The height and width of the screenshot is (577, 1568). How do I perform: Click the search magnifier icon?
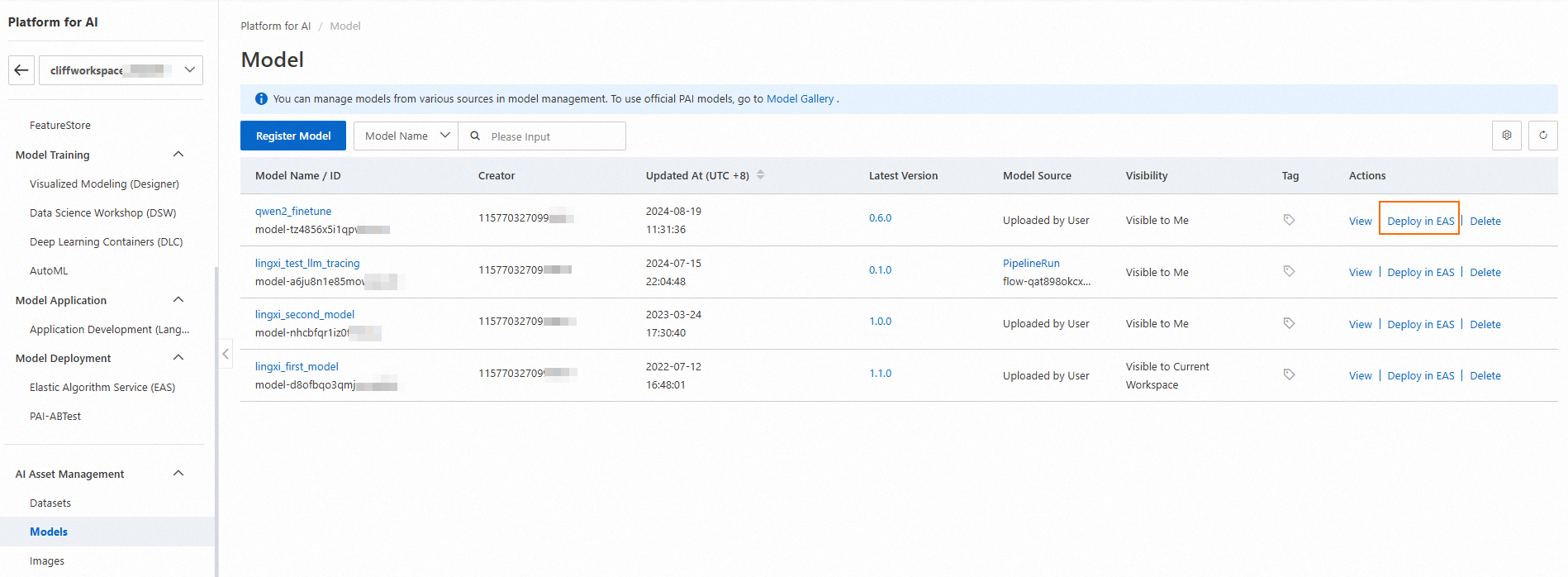click(475, 136)
